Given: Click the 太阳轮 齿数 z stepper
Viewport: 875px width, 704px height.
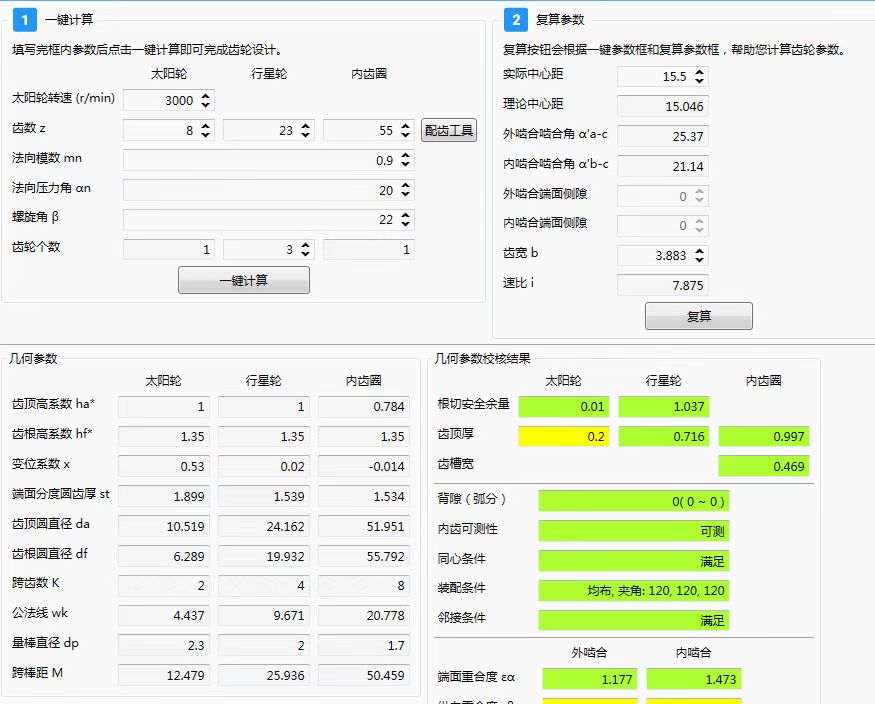Looking at the screenshot, I should click(x=206, y=130).
